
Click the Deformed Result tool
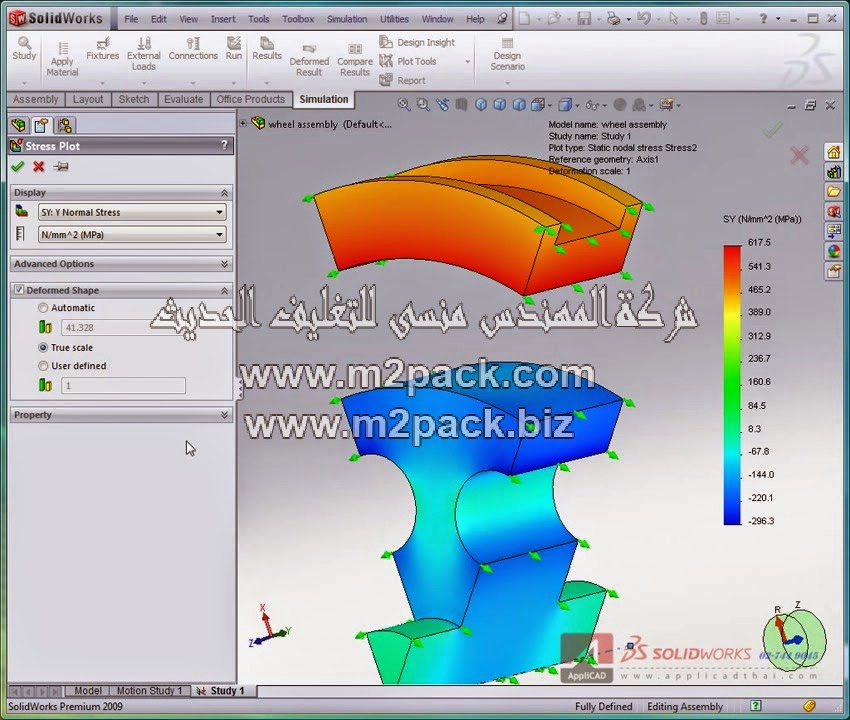coord(309,60)
